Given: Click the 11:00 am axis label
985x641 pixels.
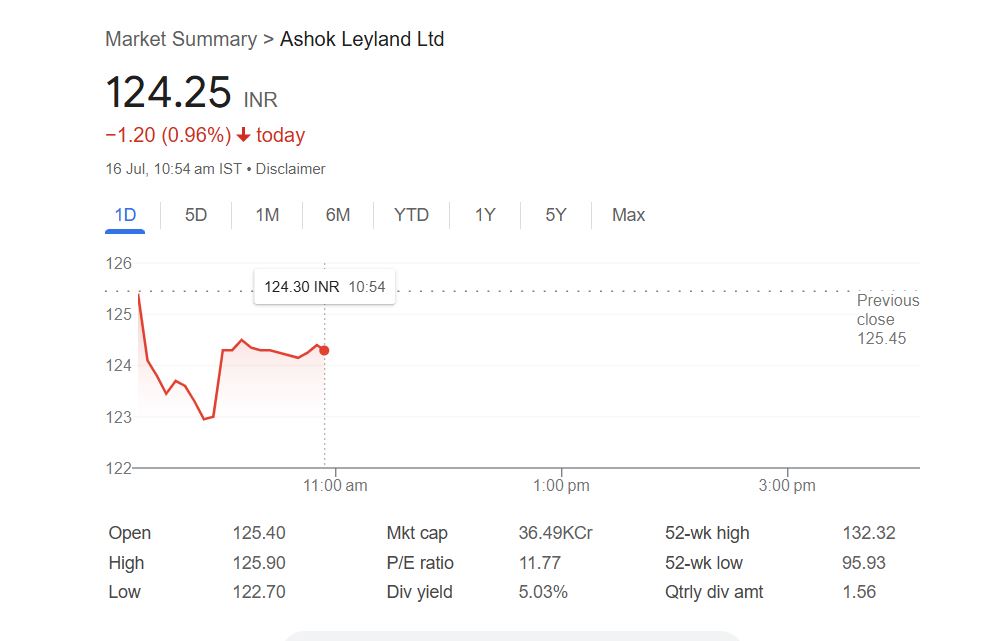Looking at the screenshot, I should 335,486.
